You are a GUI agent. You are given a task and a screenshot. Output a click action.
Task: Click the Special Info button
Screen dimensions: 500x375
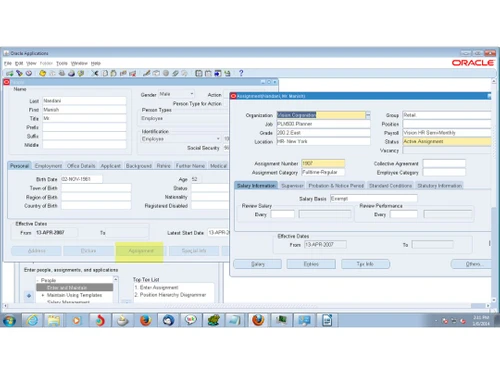pos(194,251)
